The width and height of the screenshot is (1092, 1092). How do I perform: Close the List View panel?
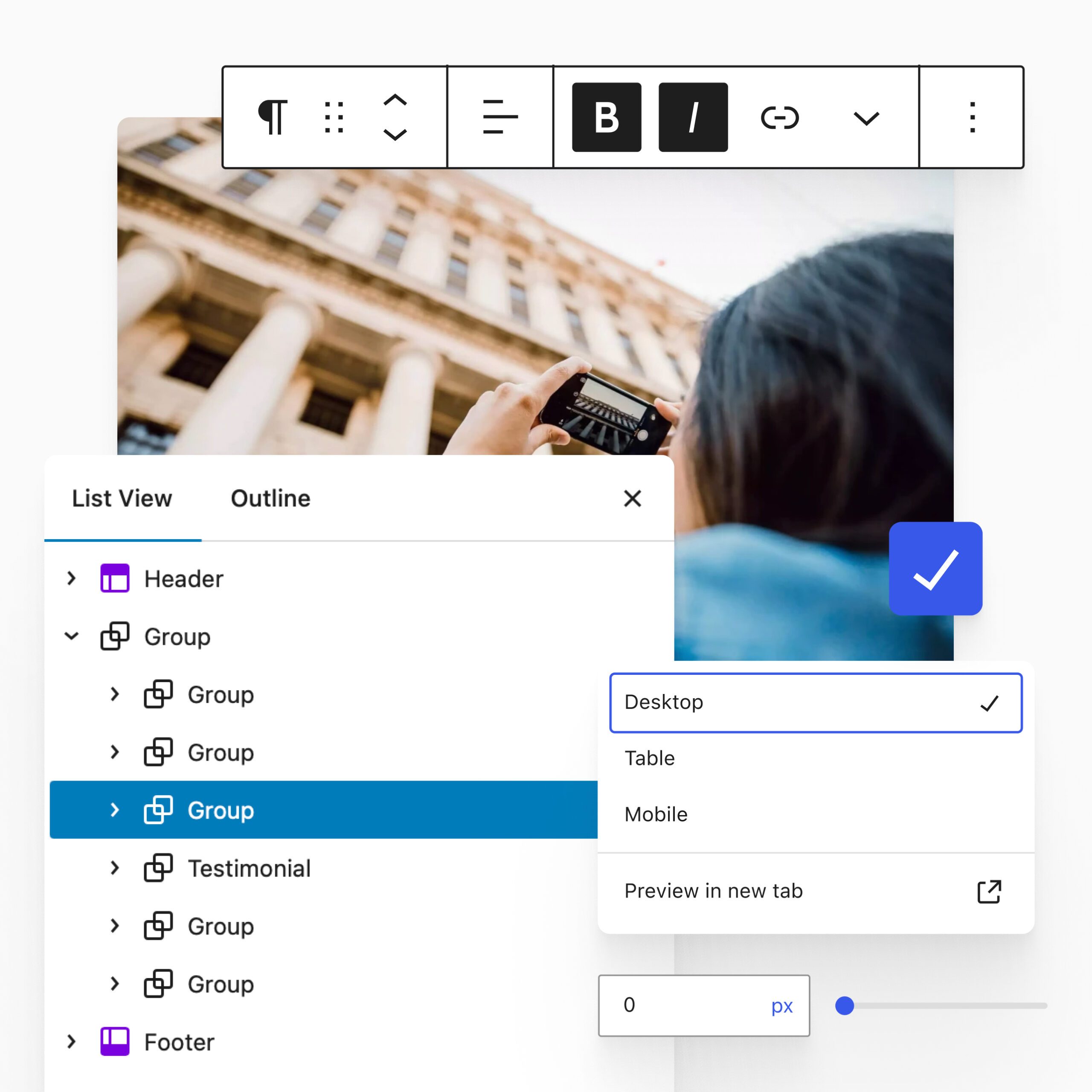click(633, 499)
